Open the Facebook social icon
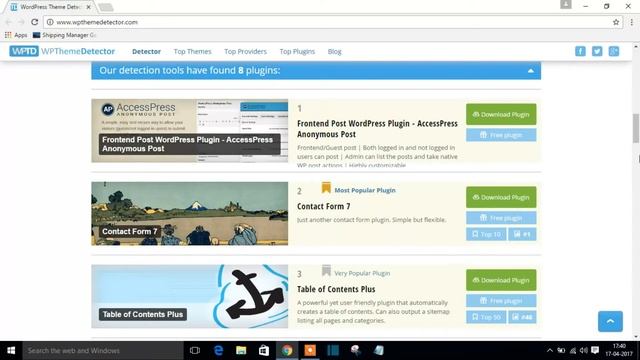Viewport: 640px width, 360px height. tap(580, 51)
